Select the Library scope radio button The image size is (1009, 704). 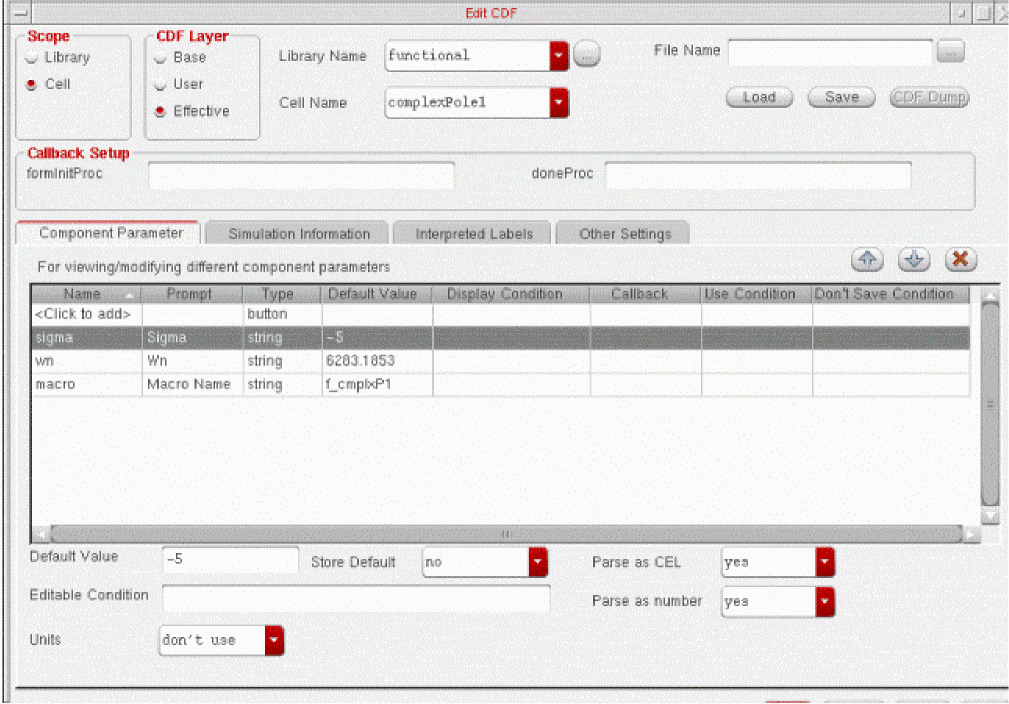tap(33, 58)
